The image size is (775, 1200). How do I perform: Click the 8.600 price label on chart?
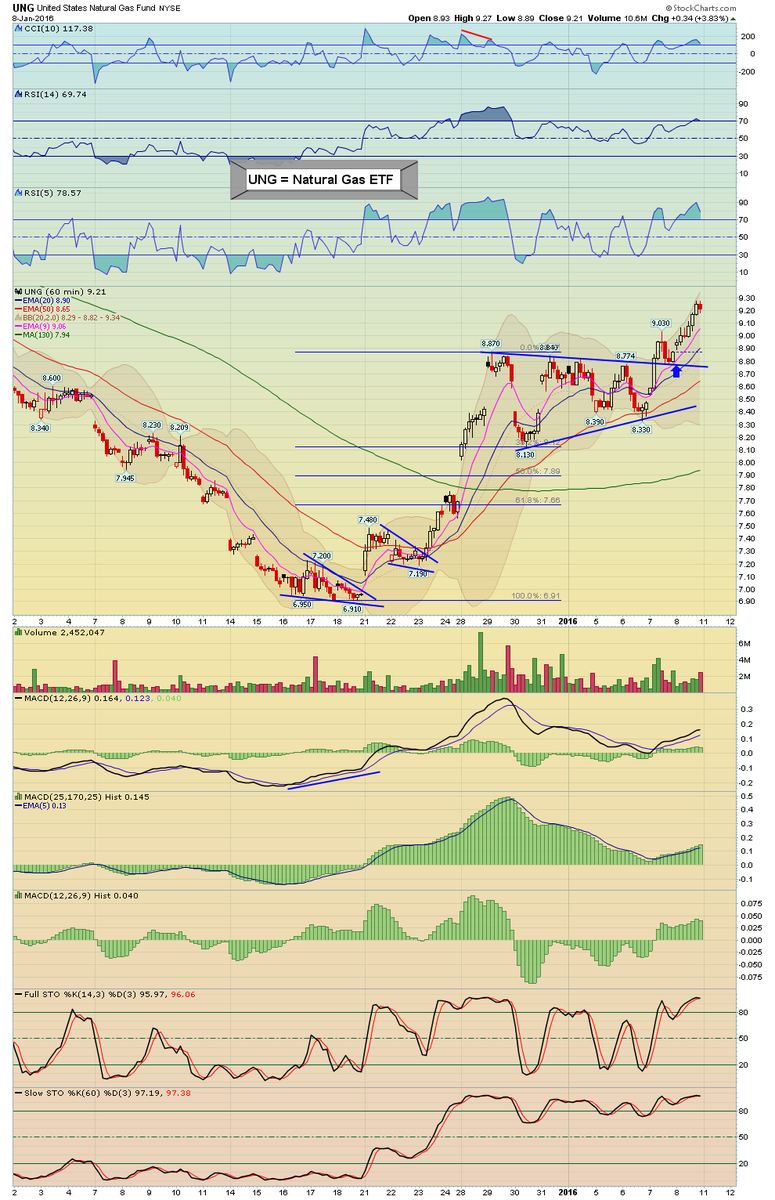[52, 378]
